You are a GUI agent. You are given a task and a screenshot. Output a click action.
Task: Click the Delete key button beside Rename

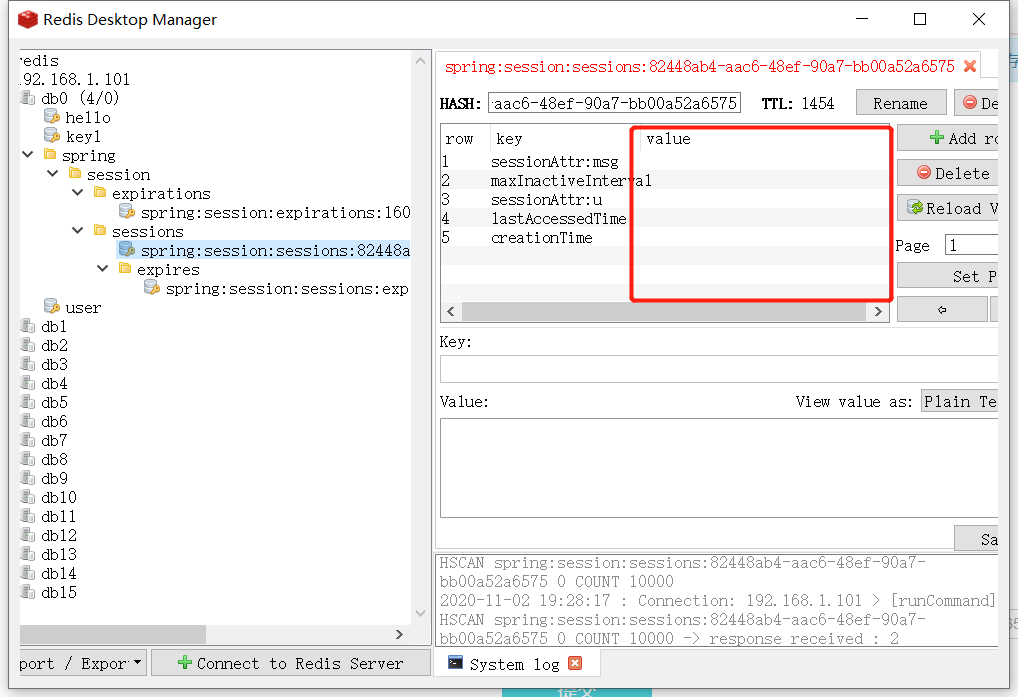(976, 103)
